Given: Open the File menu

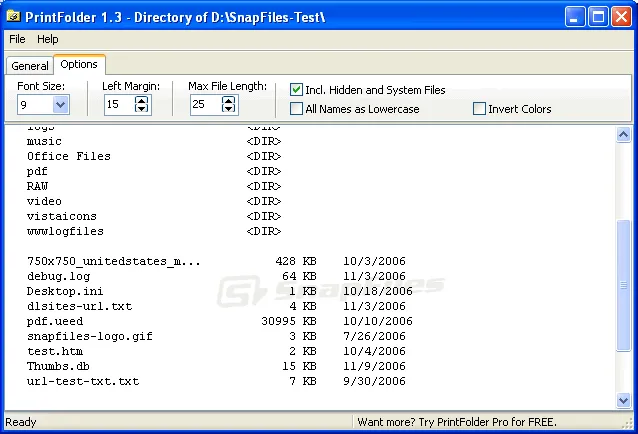Looking at the screenshot, I should 17,39.
